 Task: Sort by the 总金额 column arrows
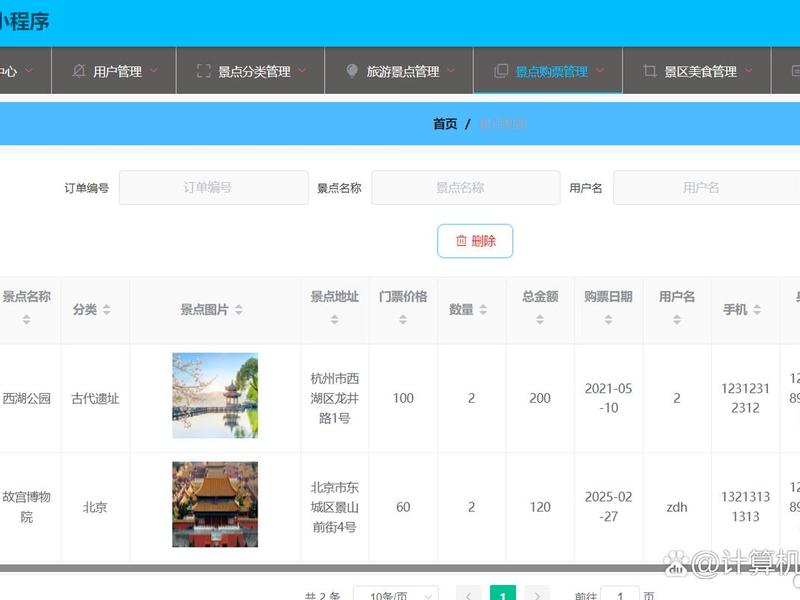540,320
